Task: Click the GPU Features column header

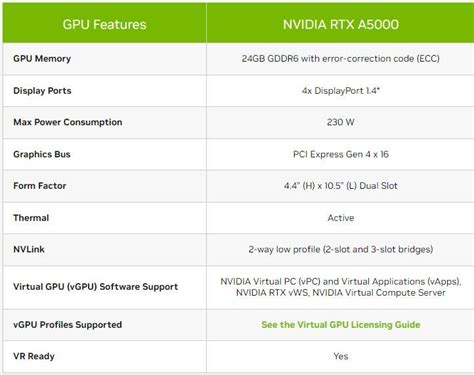Action: point(104,24)
